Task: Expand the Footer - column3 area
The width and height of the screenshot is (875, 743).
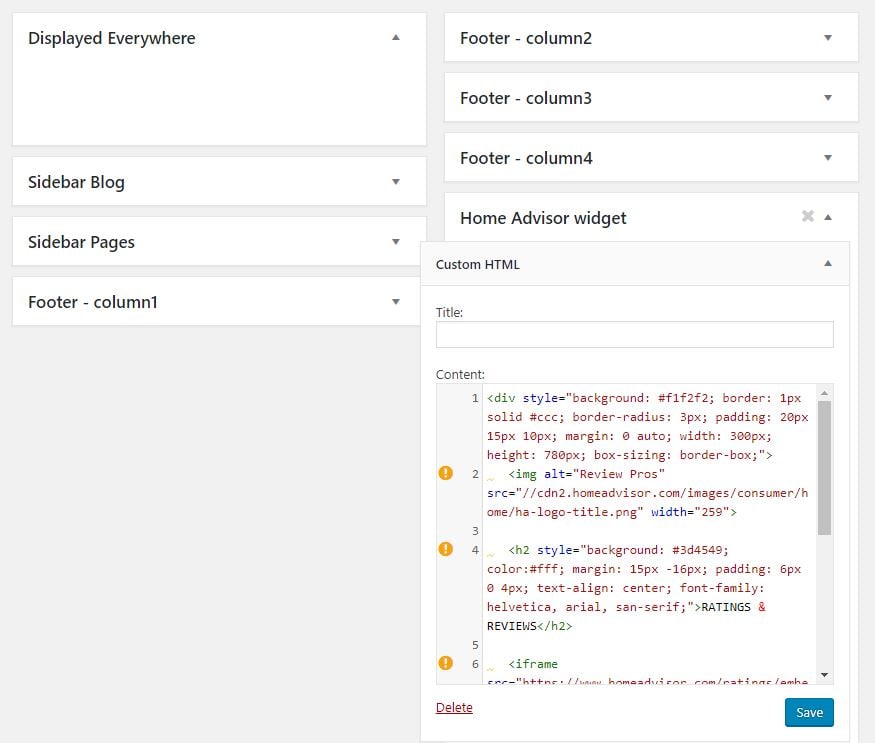Action: (828, 98)
